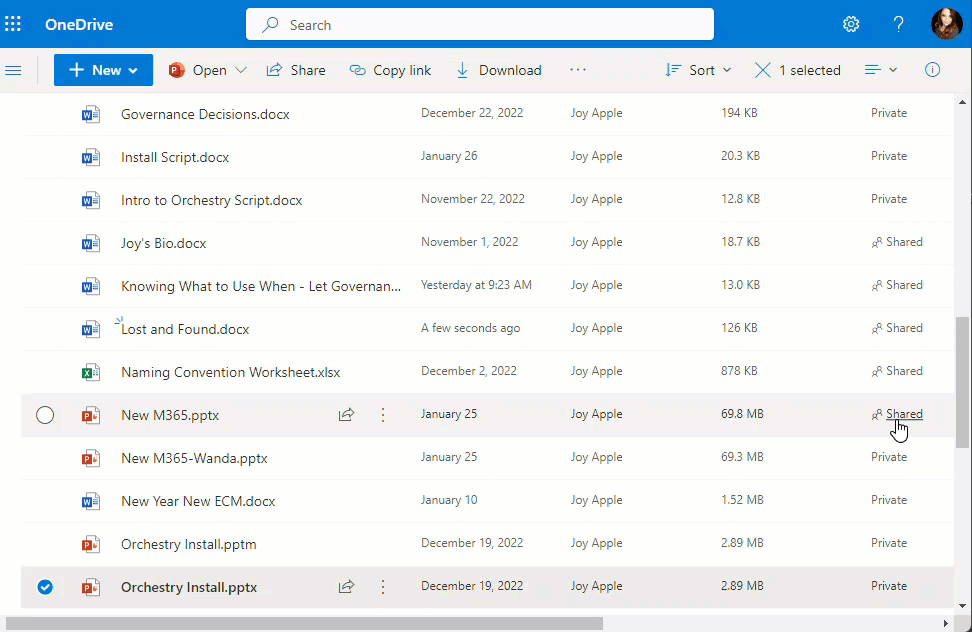The width and height of the screenshot is (972, 632).
Task: Select the New M365.pptx row checkbox
Action: [x=45, y=414]
